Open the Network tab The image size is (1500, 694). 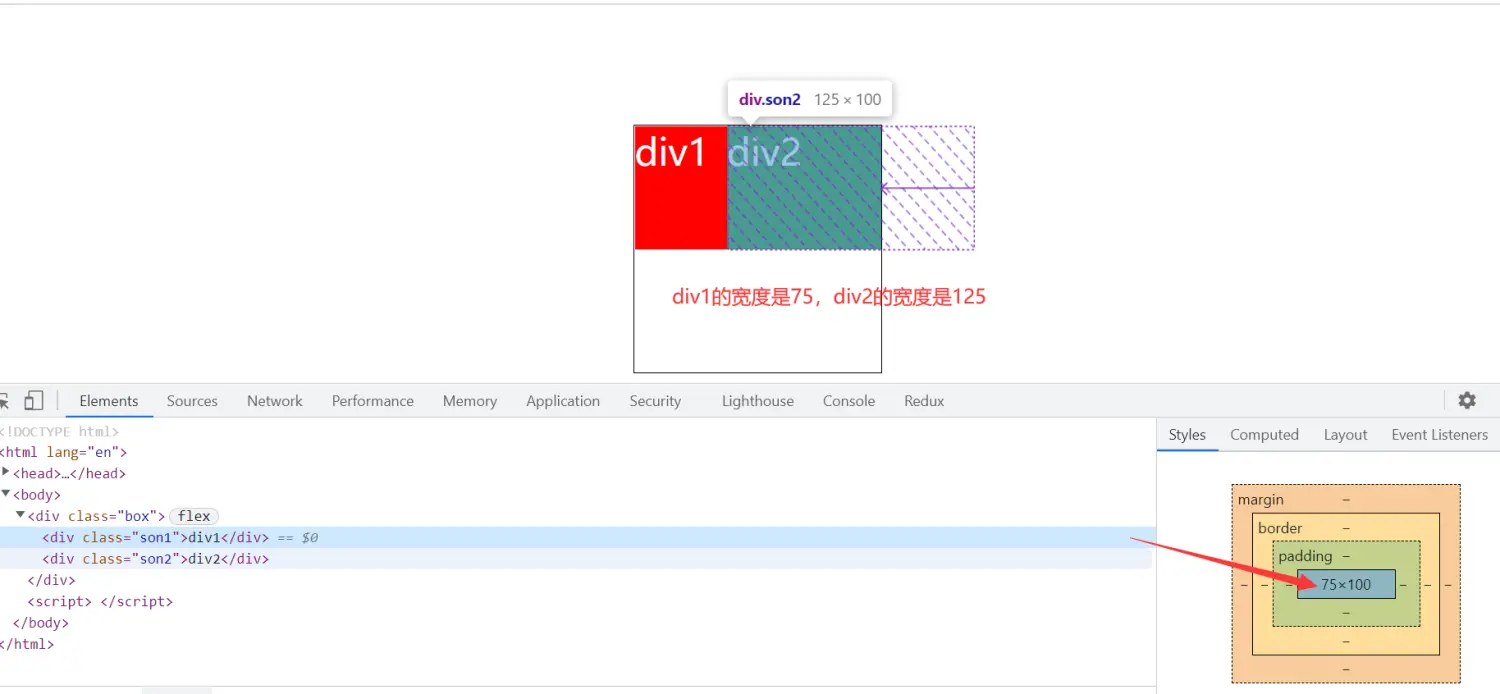[275, 401]
